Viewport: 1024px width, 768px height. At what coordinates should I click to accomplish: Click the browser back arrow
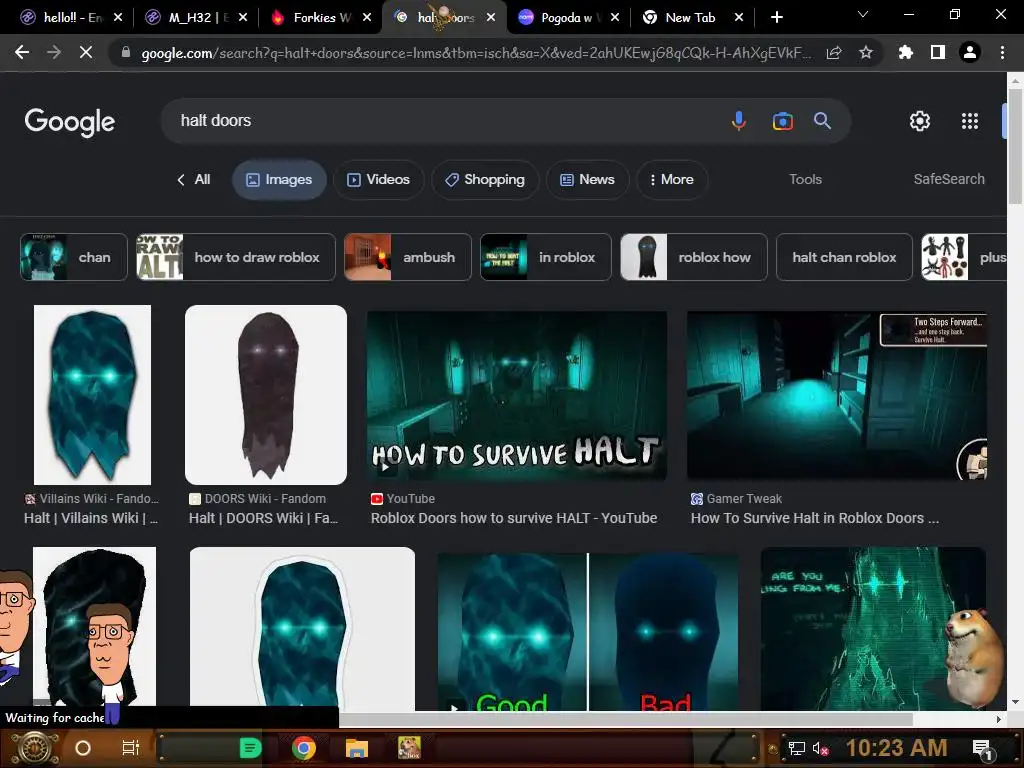tap(22, 52)
